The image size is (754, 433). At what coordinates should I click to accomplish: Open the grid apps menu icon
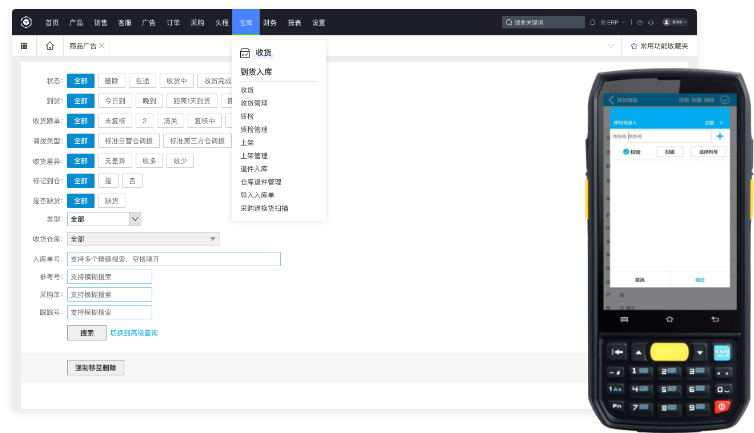pos(24,46)
